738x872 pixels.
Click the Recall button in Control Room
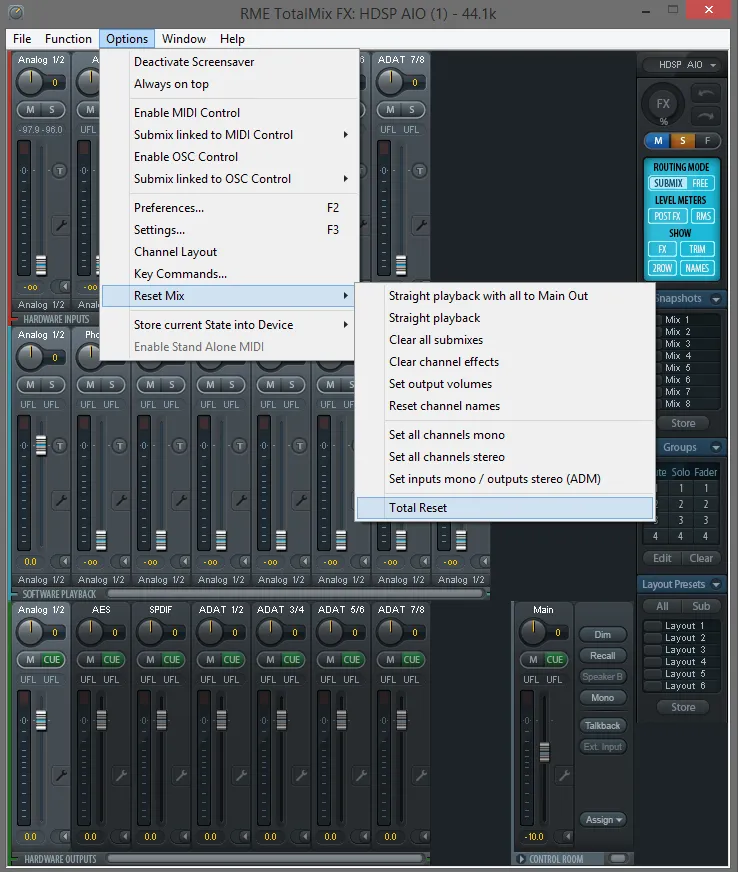pyautogui.click(x=602, y=656)
